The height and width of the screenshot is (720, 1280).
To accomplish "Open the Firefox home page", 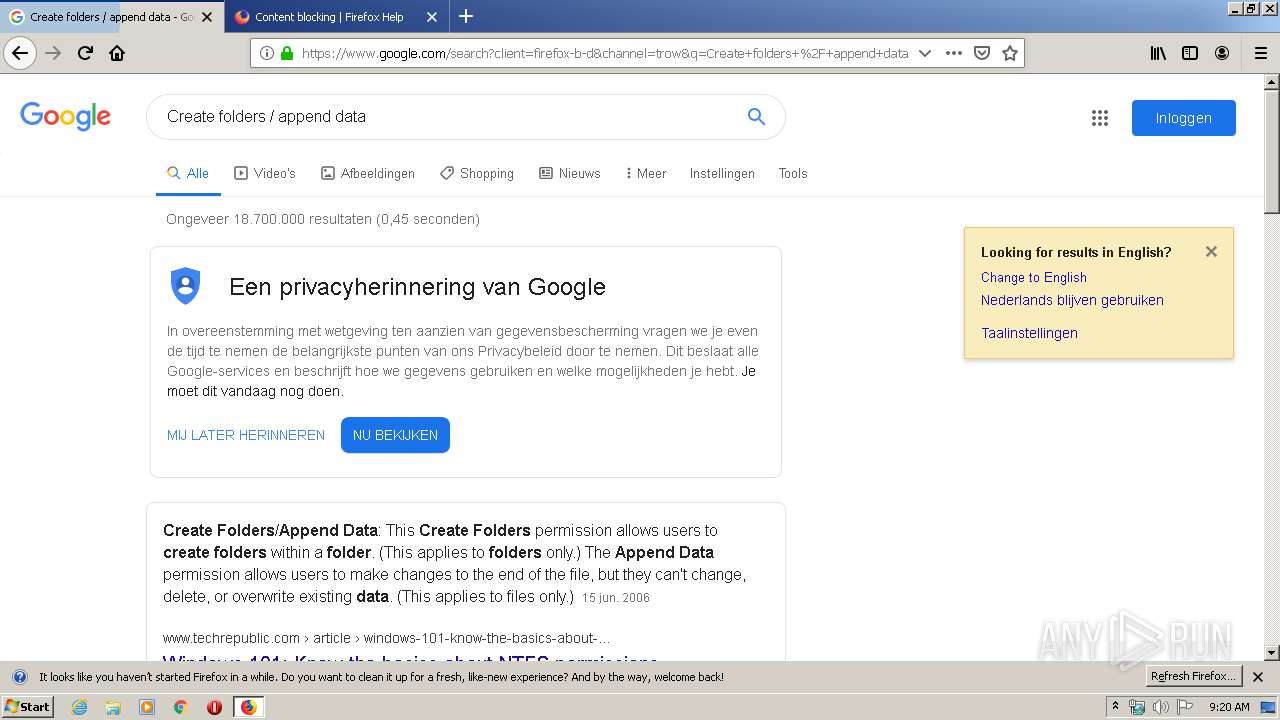I will click(x=117, y=53).
